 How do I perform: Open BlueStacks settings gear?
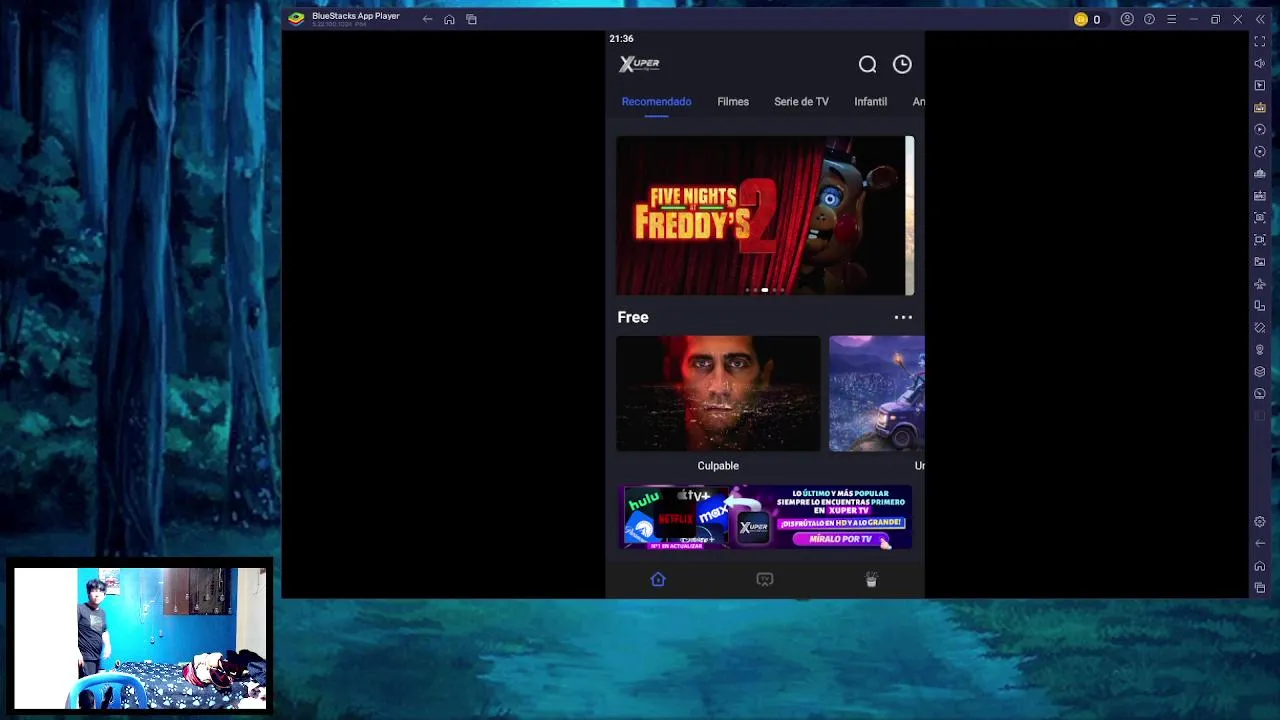point(1260,522)
